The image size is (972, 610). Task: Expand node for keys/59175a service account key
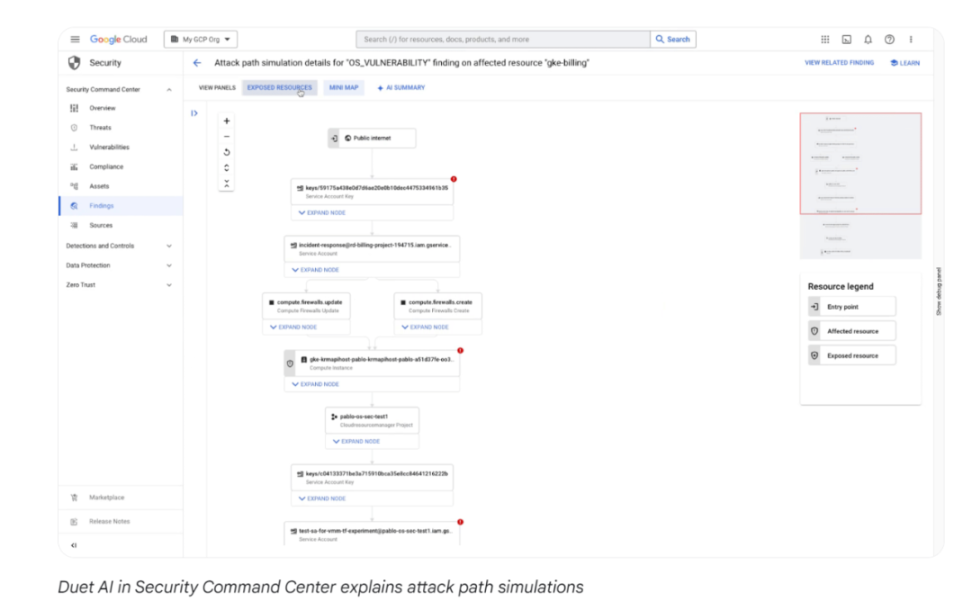[x=322, y=213]
